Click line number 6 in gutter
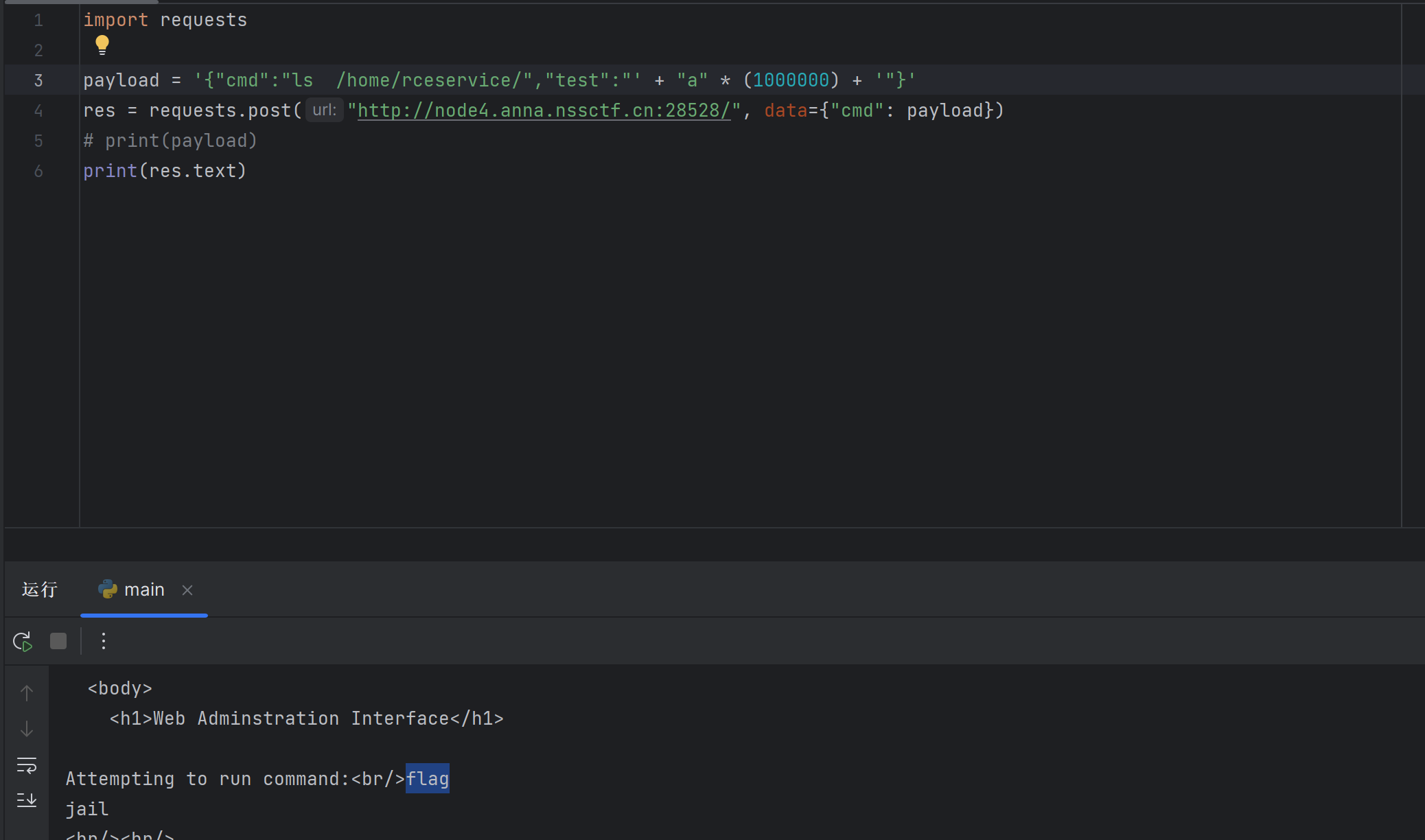1425x840 pixels. tap(38, 171)
